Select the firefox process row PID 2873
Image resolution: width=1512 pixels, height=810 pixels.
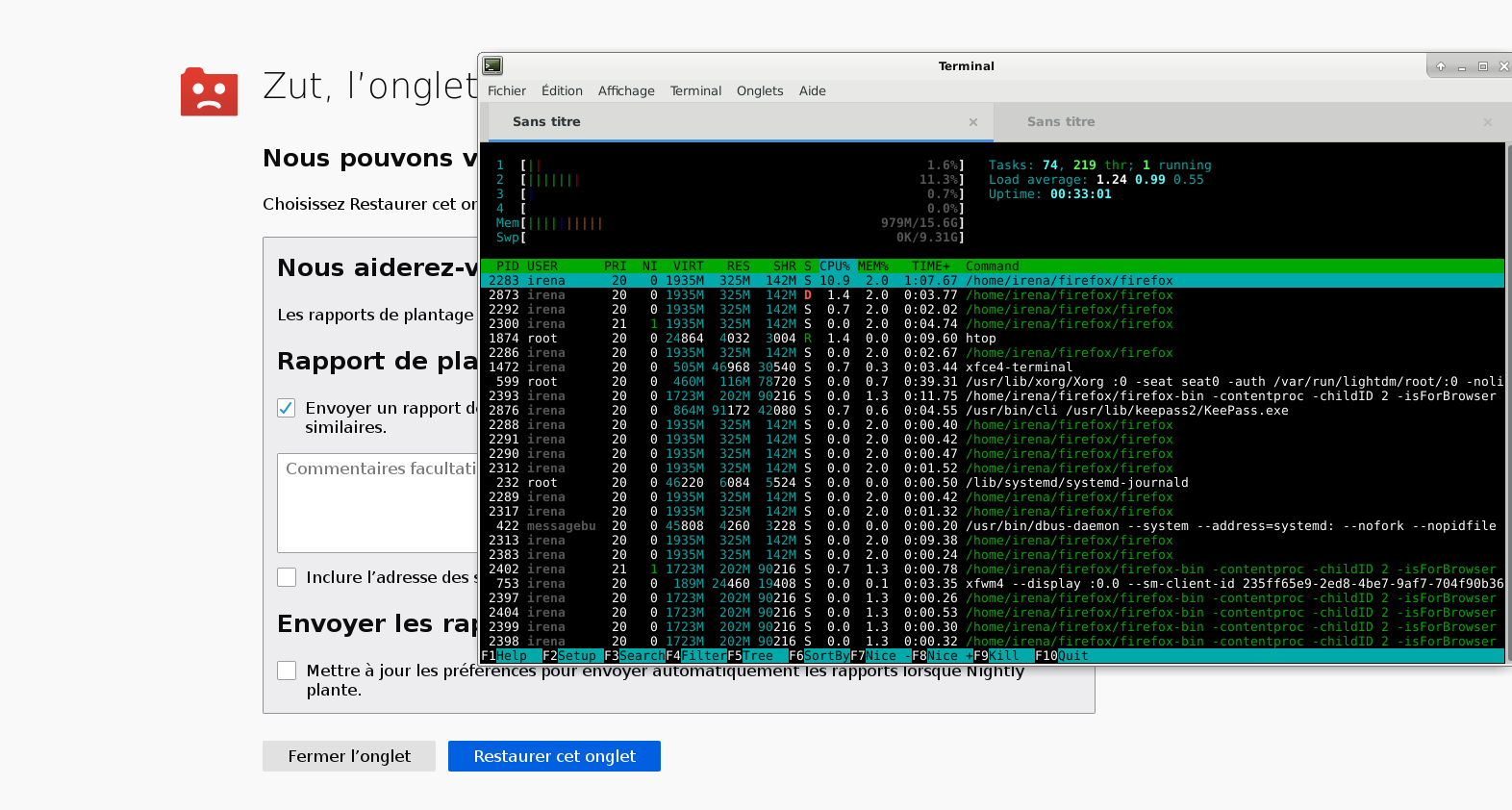(993, 295)
